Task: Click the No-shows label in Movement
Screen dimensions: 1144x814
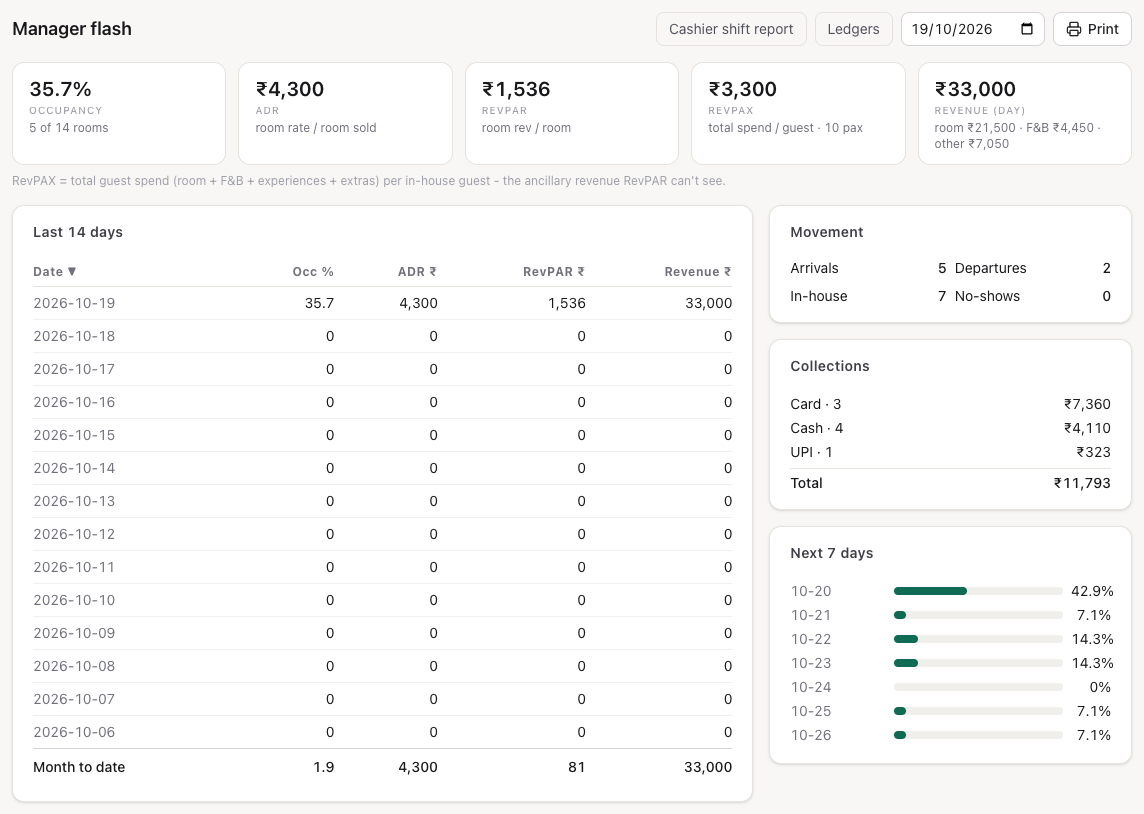Action: point(987,296)
